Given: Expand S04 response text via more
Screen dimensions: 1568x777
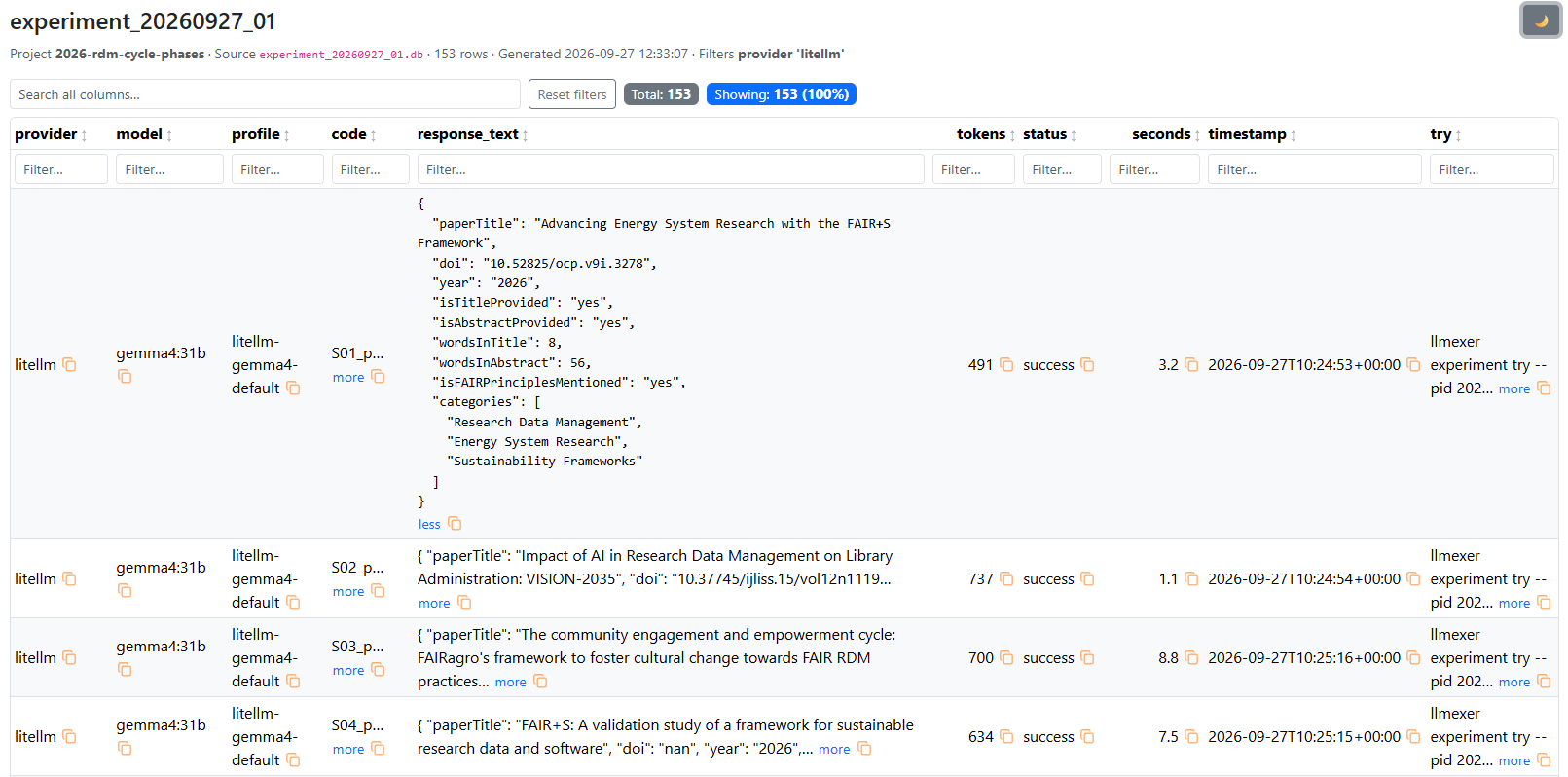Looking at the screenshot, I should tap(834, 749).
